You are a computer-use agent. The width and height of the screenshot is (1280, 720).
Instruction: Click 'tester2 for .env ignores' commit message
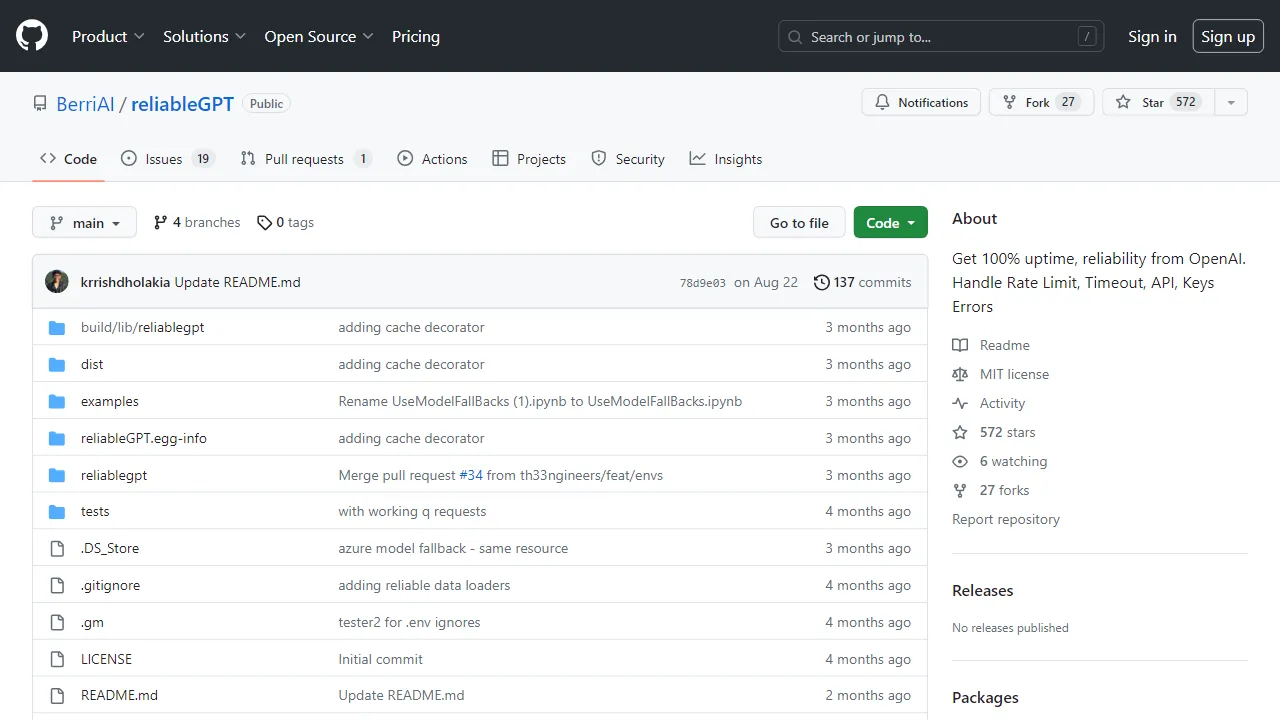point(409,622)
